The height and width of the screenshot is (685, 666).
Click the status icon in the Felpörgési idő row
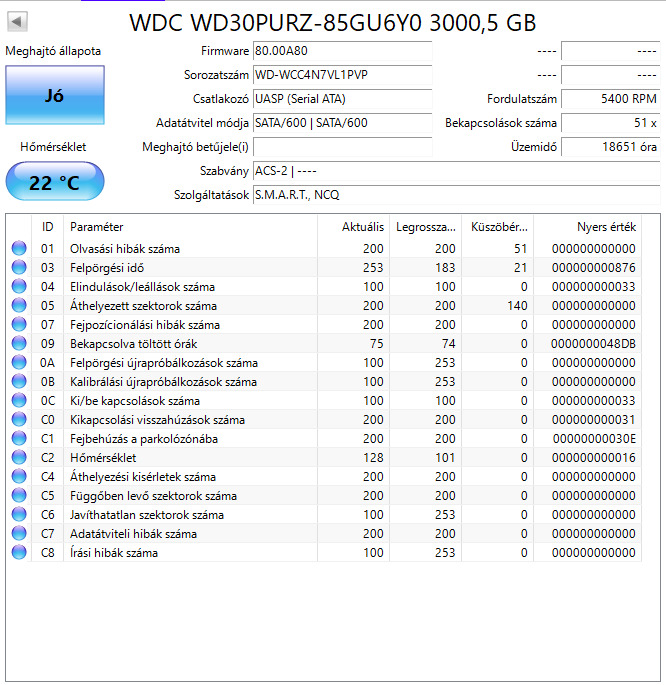[19, 267]
